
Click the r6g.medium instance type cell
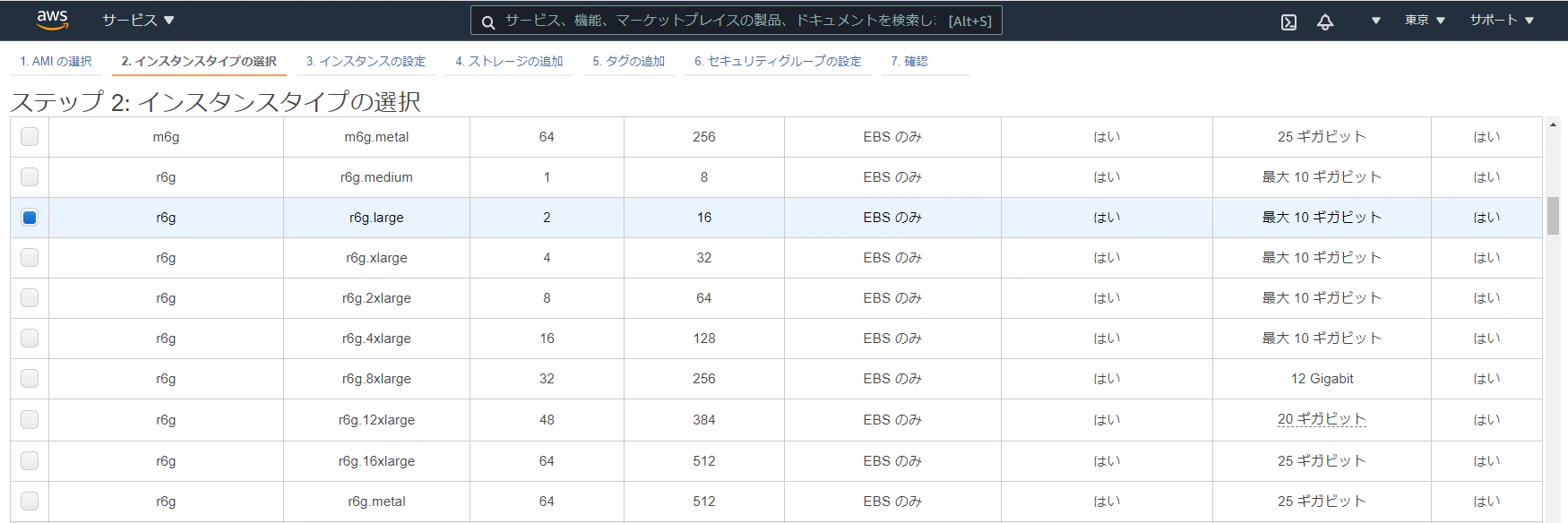(x=376, y=177)
